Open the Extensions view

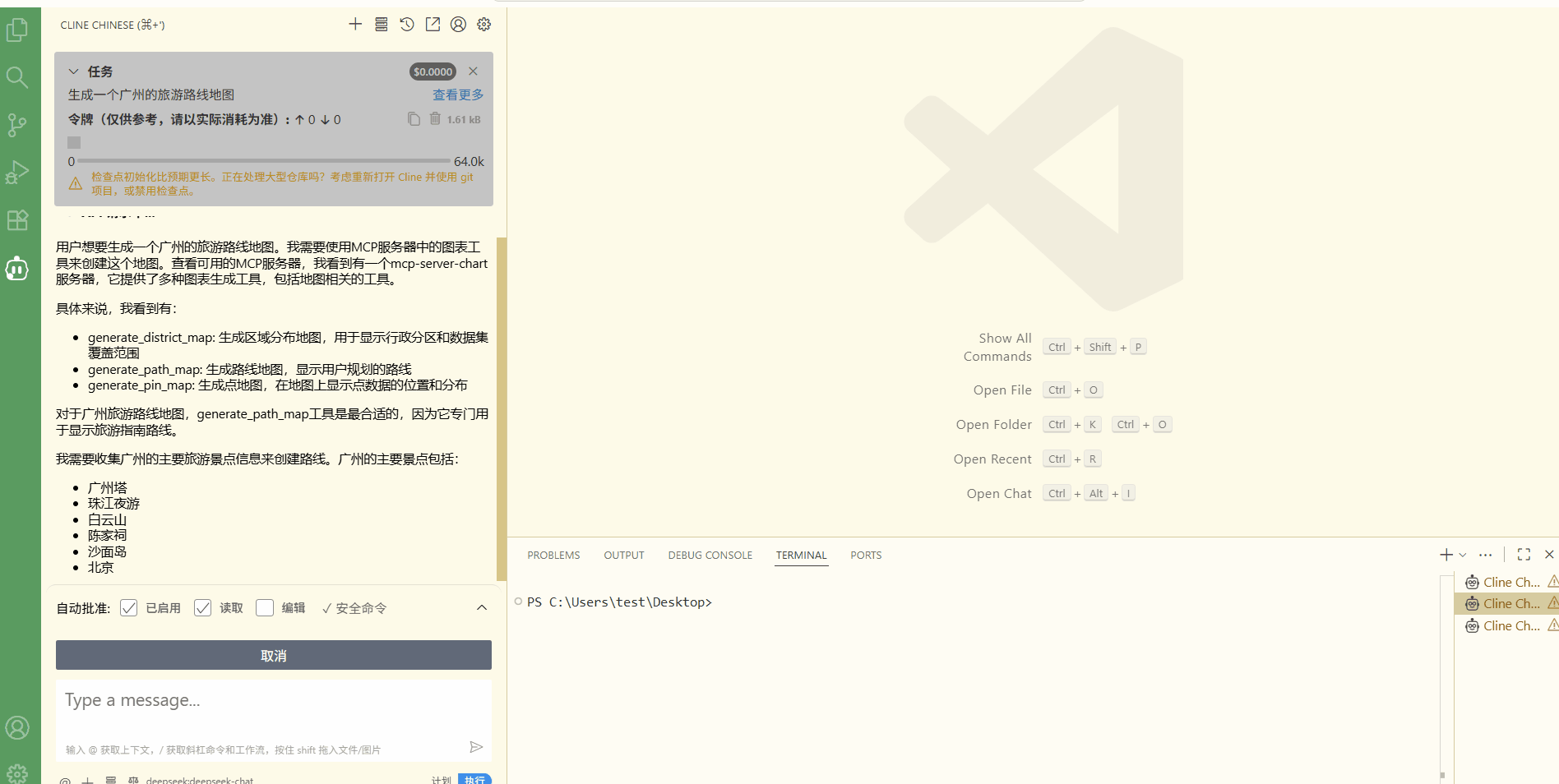tap(17, 219)
